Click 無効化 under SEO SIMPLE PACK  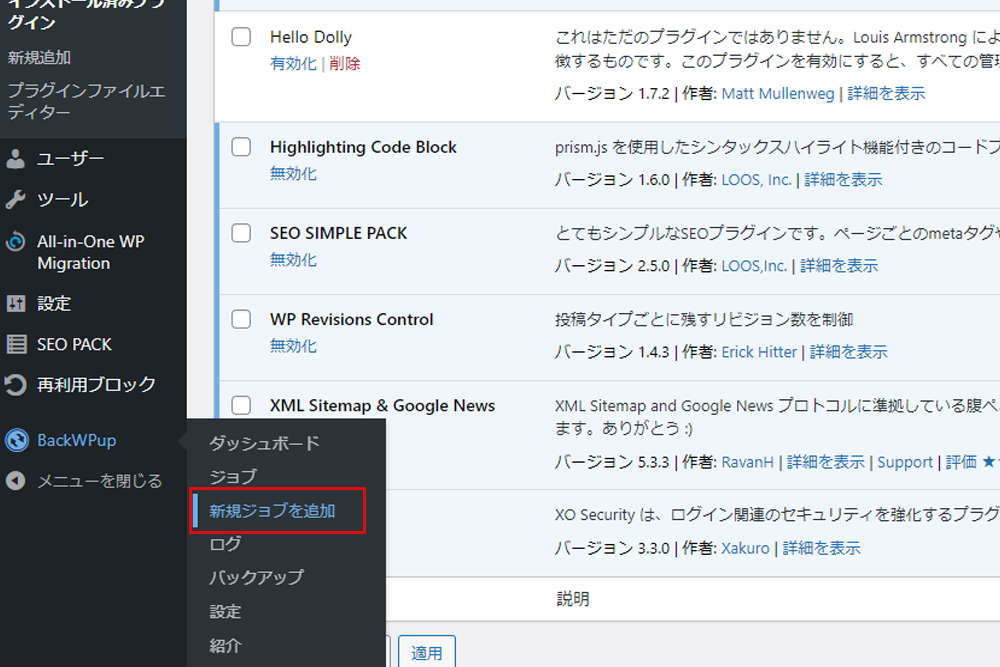pyautogui.click(x=293, y=260)
